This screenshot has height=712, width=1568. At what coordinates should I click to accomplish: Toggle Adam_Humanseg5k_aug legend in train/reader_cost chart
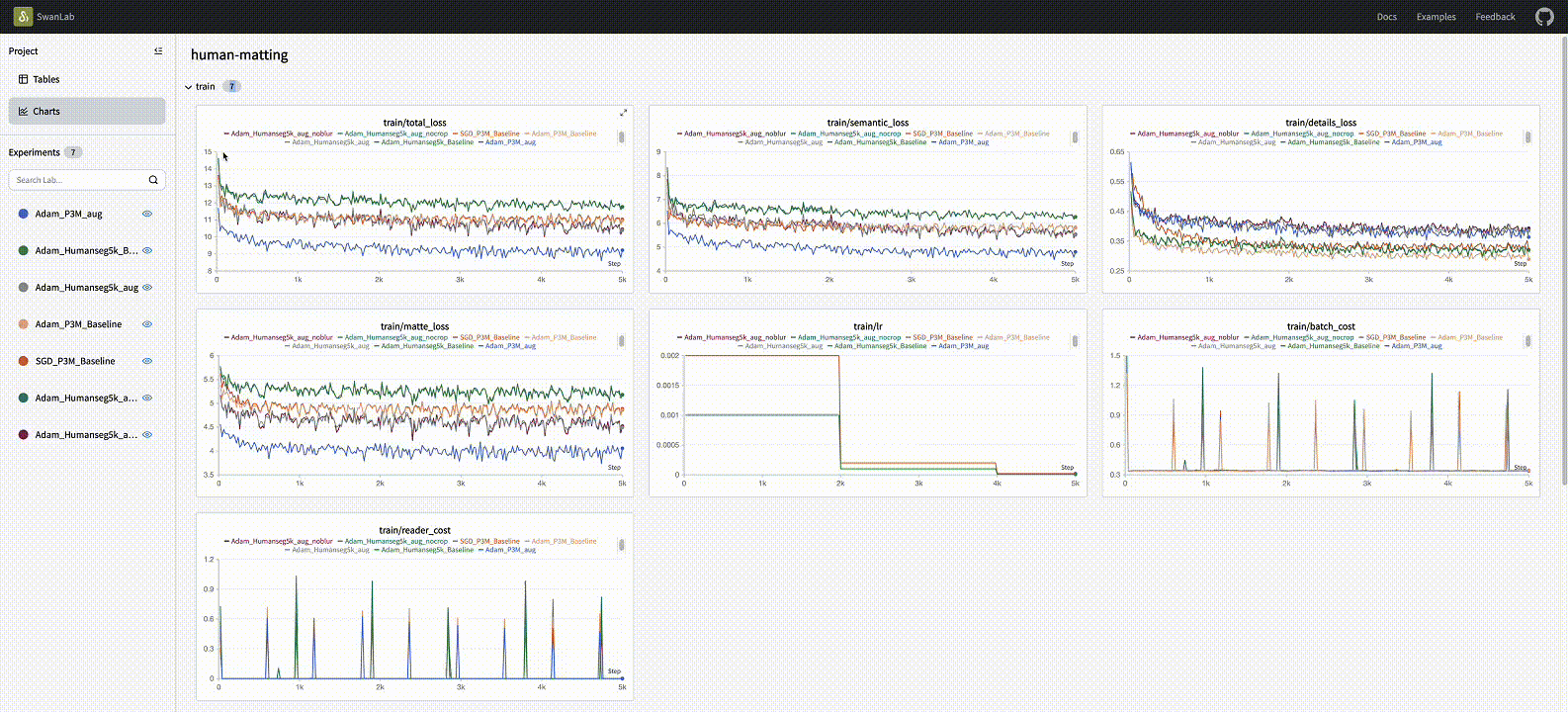point(327,550)
